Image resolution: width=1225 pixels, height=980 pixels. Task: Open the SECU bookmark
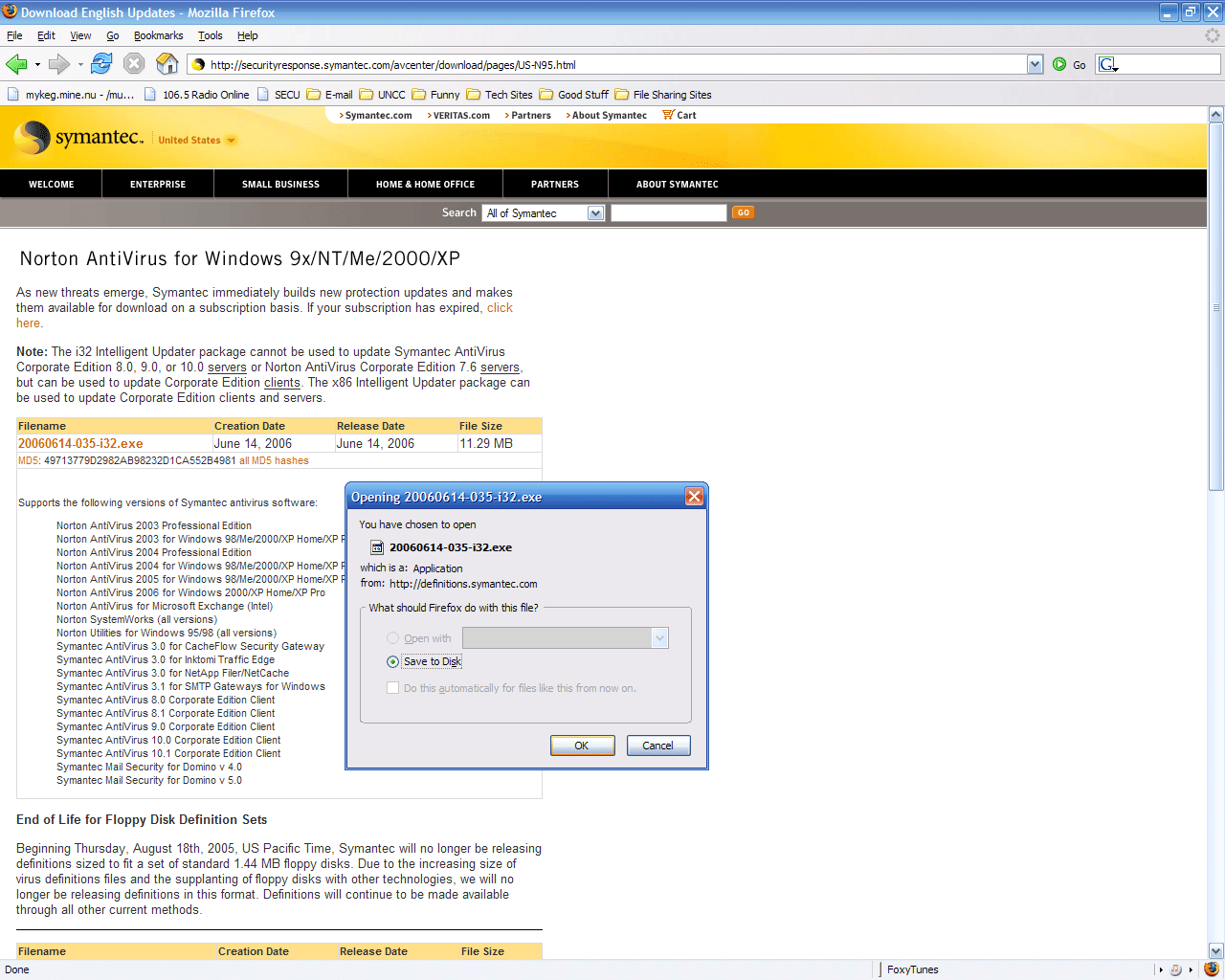pos(278,95)
